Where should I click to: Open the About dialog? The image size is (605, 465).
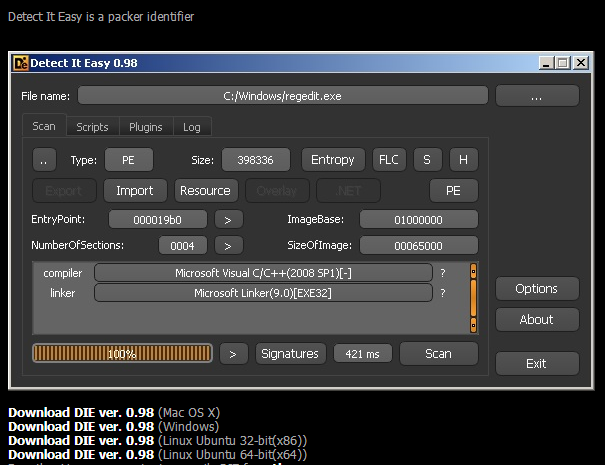pyautogui.click(x=537, y=320)
